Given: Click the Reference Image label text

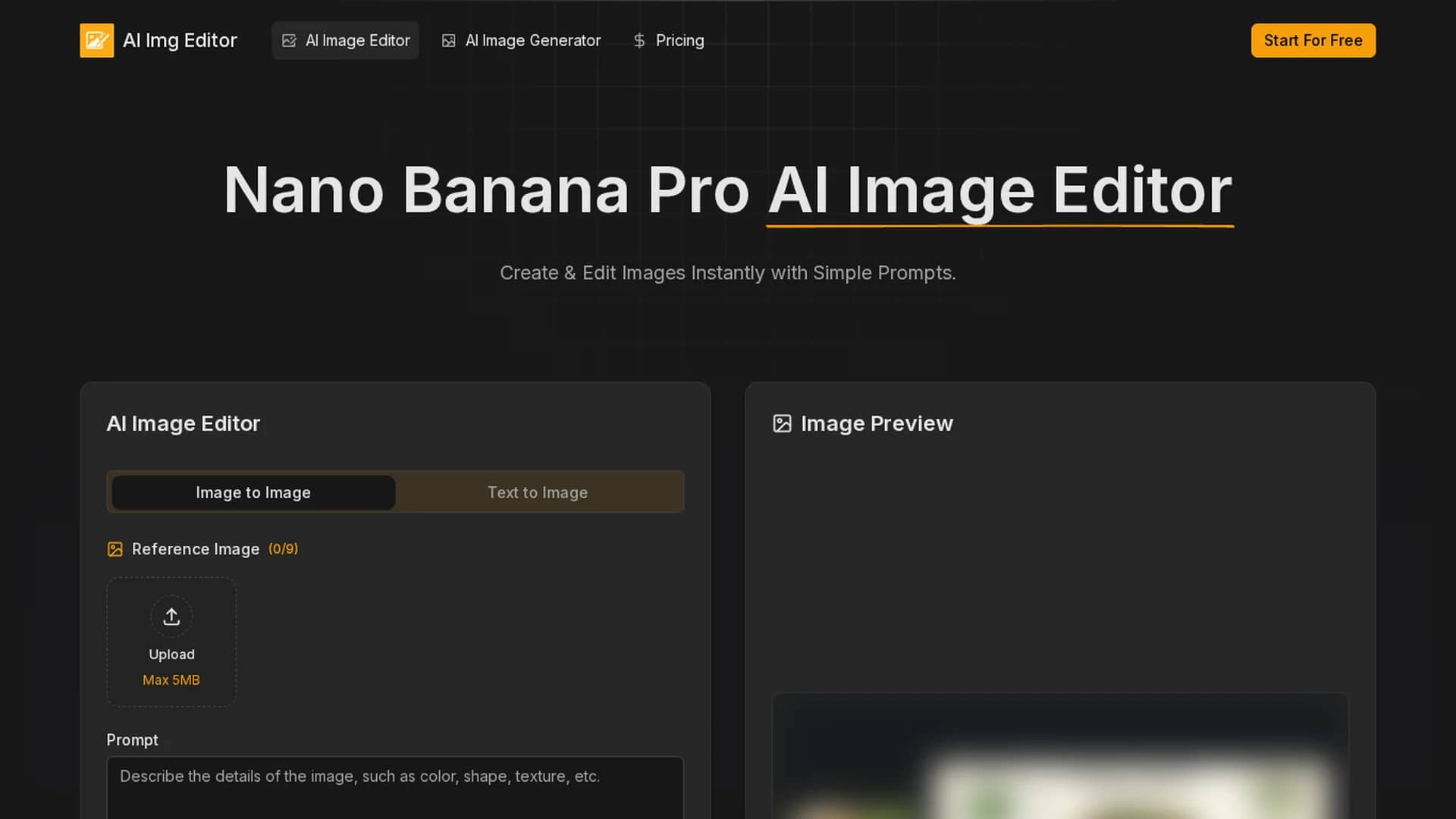Looking at the screenshot, I should click(x=196, y=549).
